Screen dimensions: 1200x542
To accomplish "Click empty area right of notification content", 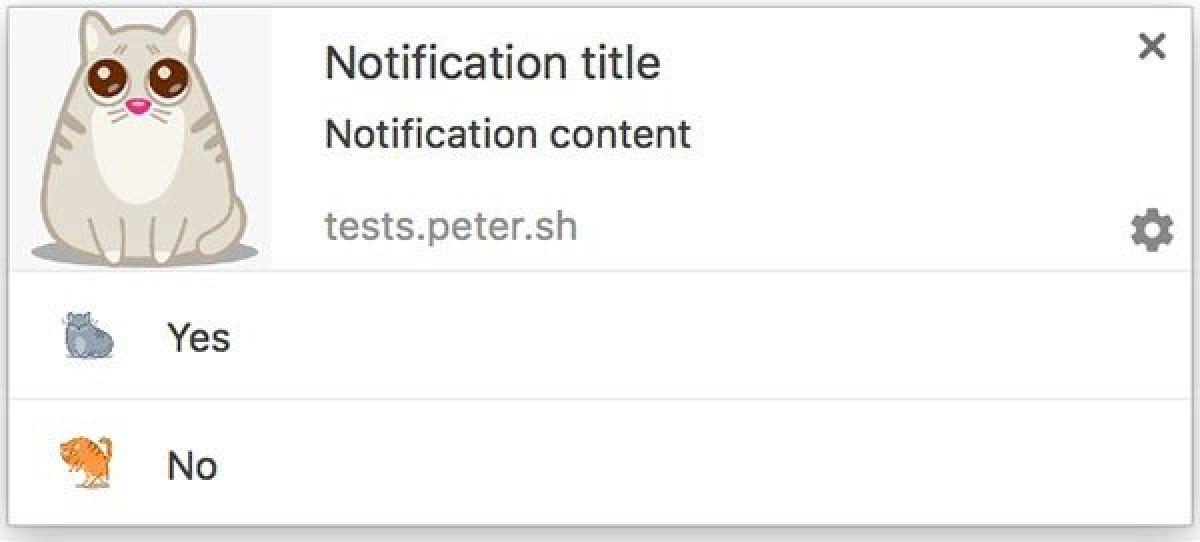I will point(900,135).
